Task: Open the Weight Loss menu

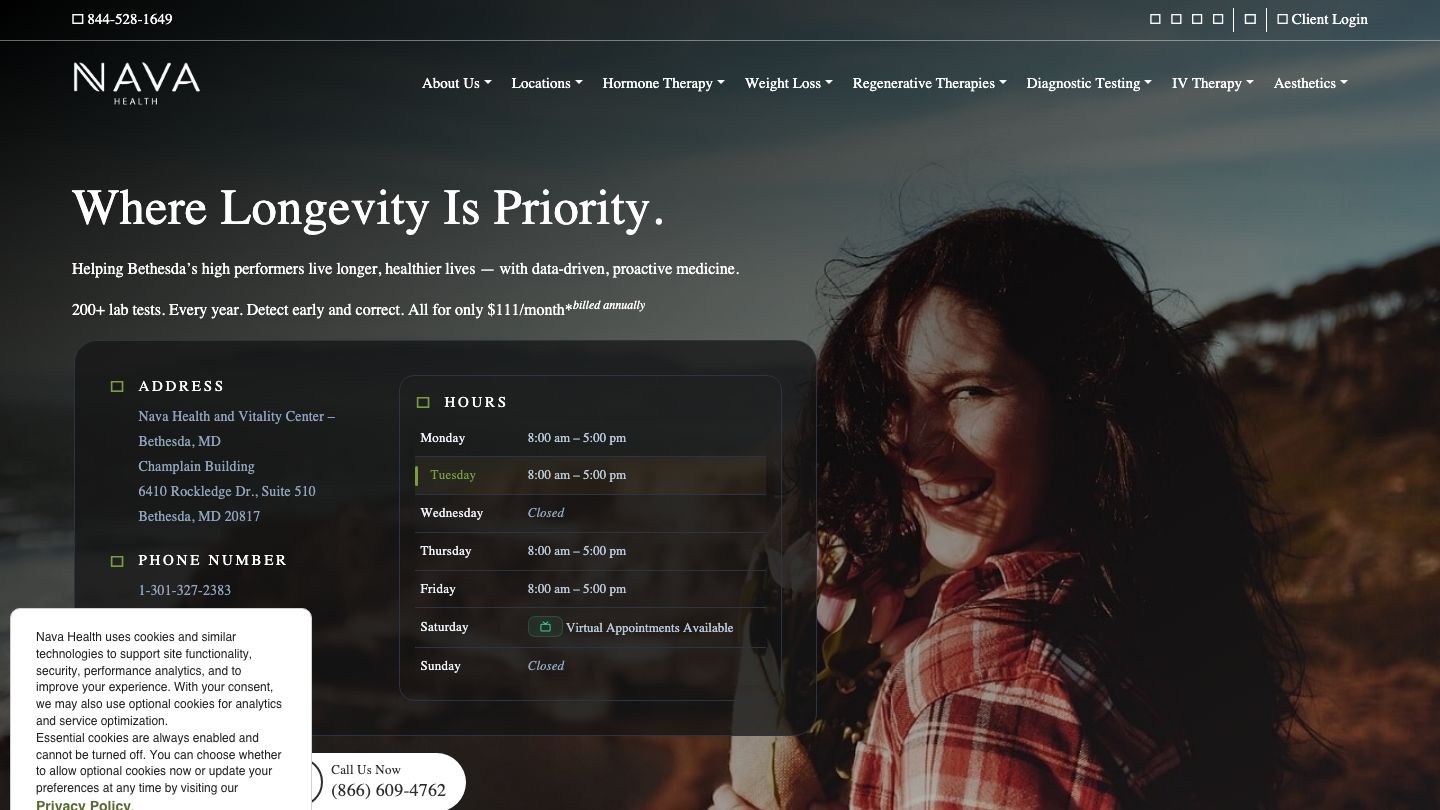Action: click(788, 83)
